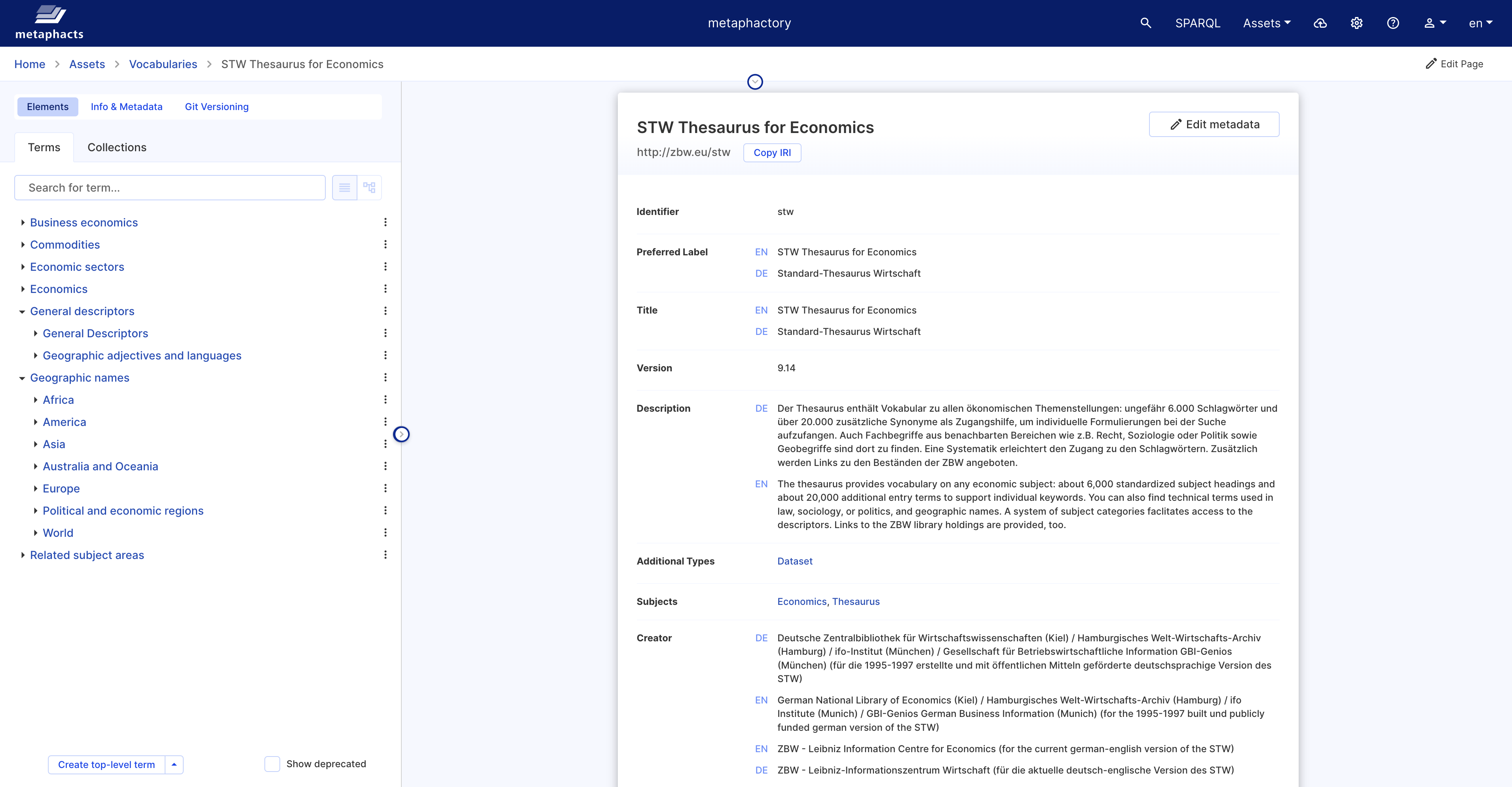
Task: Switch to the Info & Metadata tab
Action: [127, 107]
